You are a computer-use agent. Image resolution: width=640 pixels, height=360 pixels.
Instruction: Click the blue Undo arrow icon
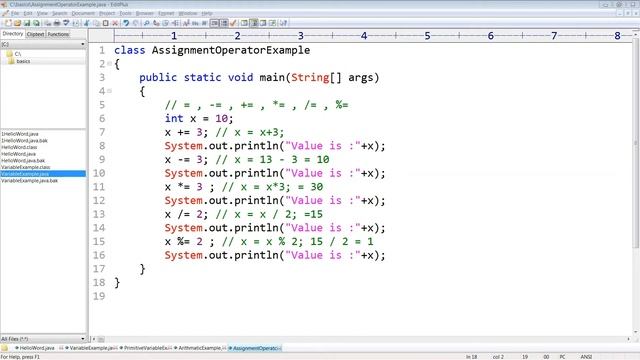coord(126,23)
